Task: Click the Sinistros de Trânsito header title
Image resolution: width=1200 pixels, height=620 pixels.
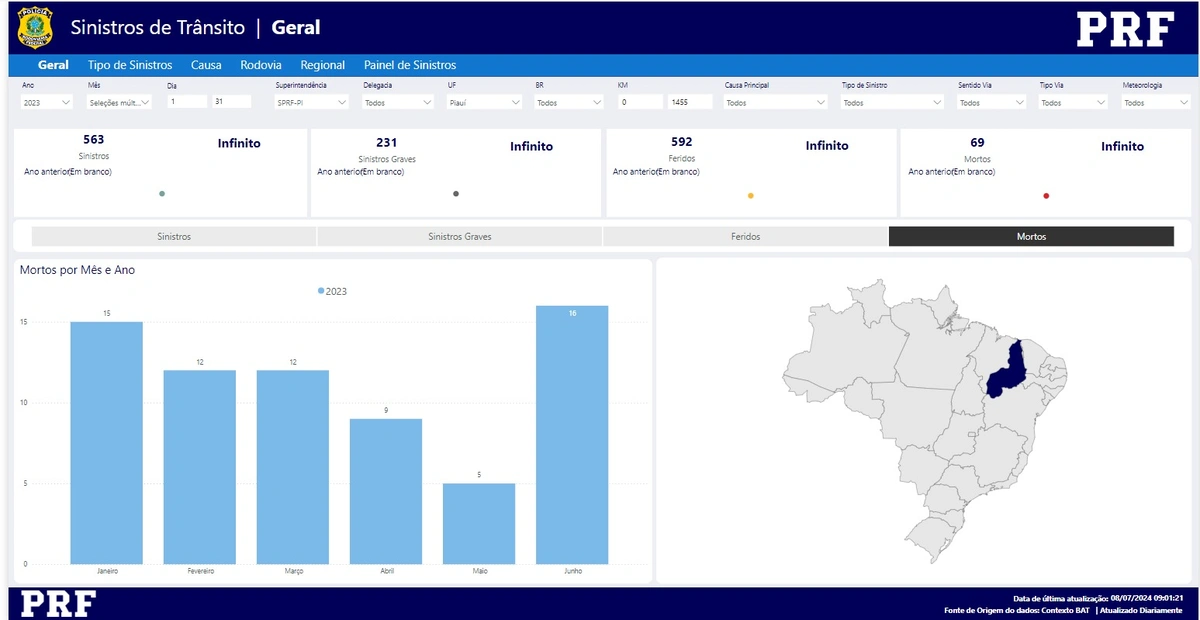Action: click(159, 28)
